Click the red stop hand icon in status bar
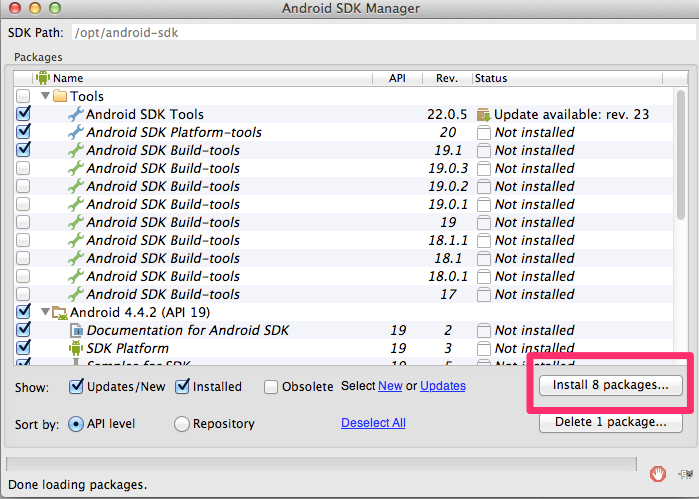The image size is (699, 499). (x=658, y=474)
